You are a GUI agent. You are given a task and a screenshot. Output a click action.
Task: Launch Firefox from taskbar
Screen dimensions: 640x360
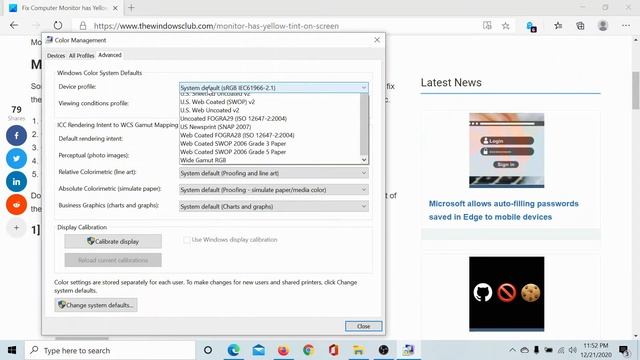click(x=283, y=350)
